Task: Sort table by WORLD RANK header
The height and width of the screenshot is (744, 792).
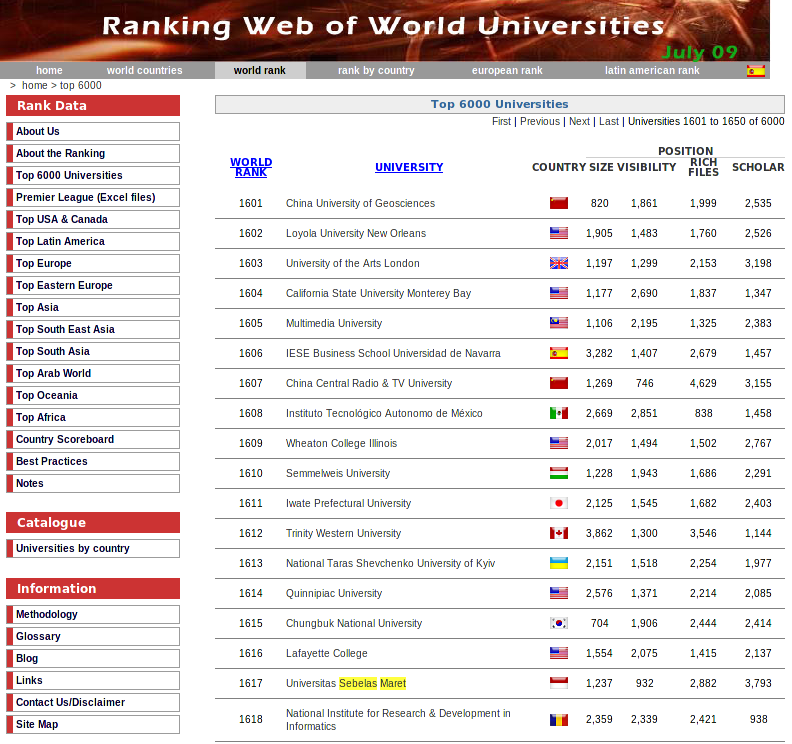Action: [x=251, y=167]
